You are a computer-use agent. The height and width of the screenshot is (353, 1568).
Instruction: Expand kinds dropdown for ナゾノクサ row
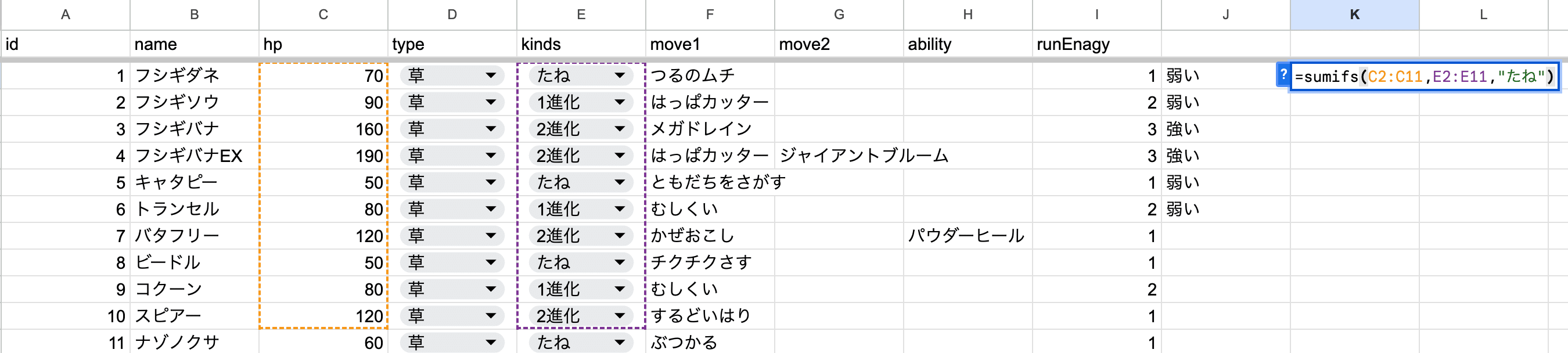point(620,342)
